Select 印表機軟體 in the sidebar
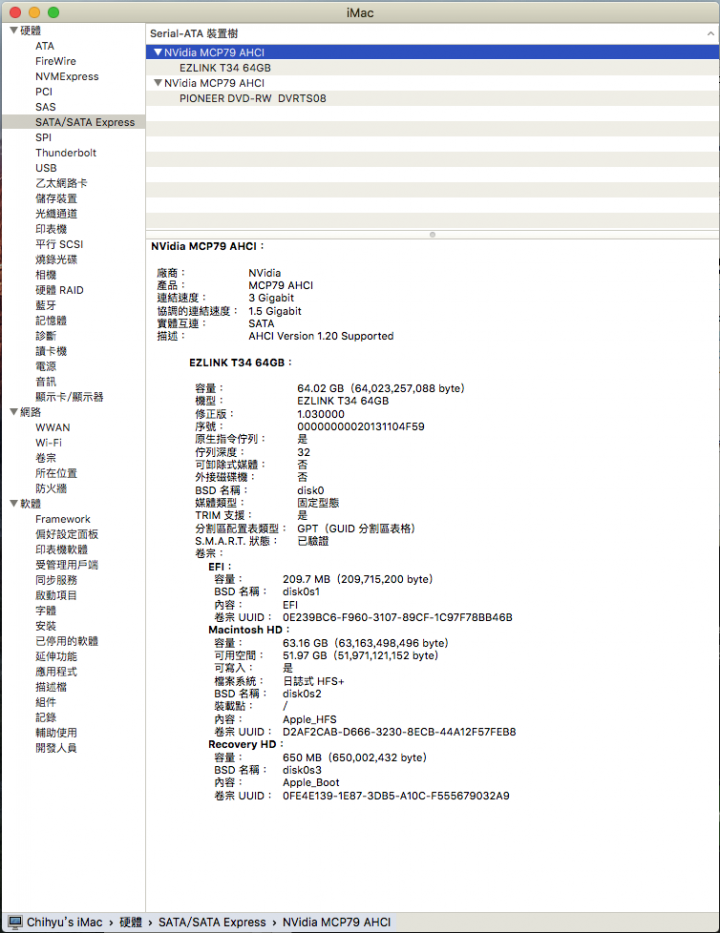 click(61, 550)
